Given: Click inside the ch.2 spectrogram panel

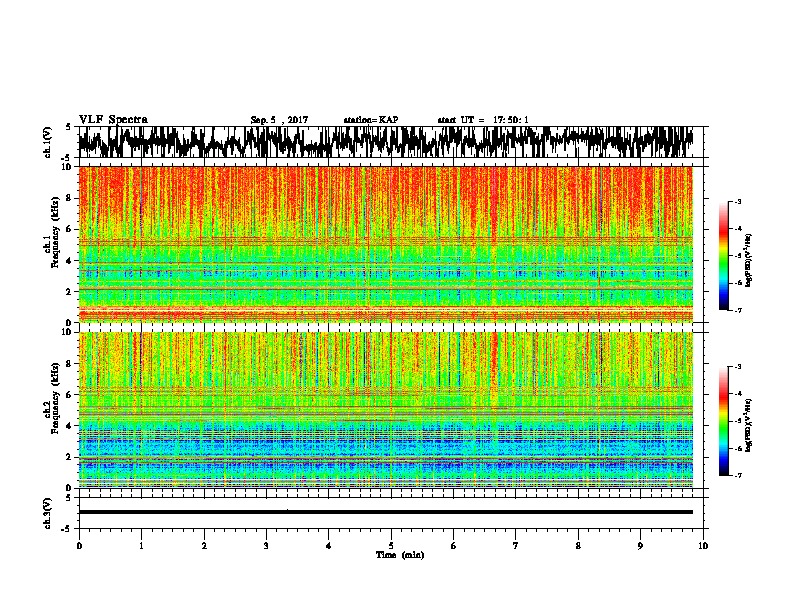Looking at the screenshot, I should [386, 410].
